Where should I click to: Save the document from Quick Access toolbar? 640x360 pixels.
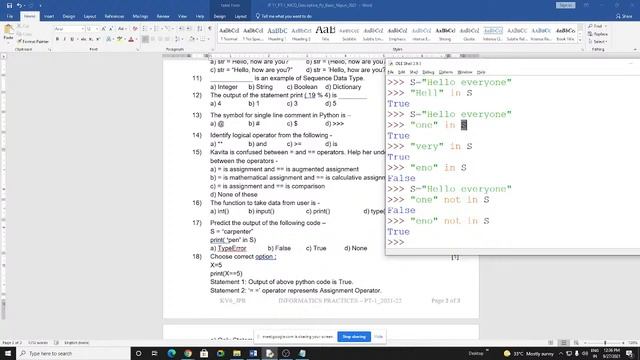pyautogui.click(x=9, y=5)
